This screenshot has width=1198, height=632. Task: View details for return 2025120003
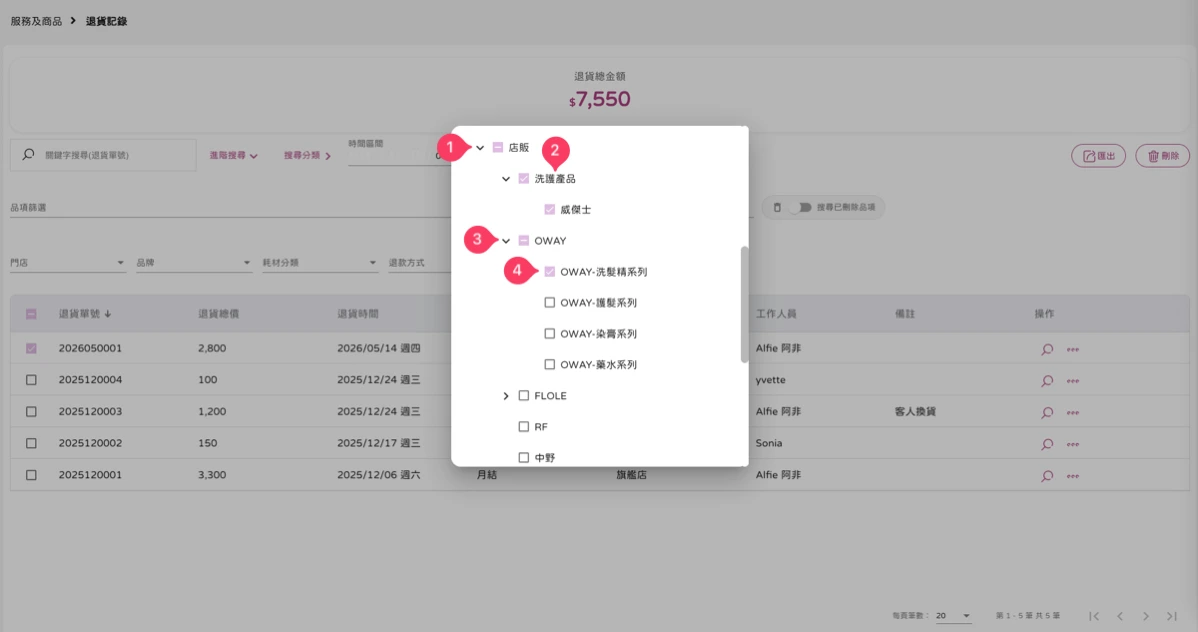point(1047,413)
